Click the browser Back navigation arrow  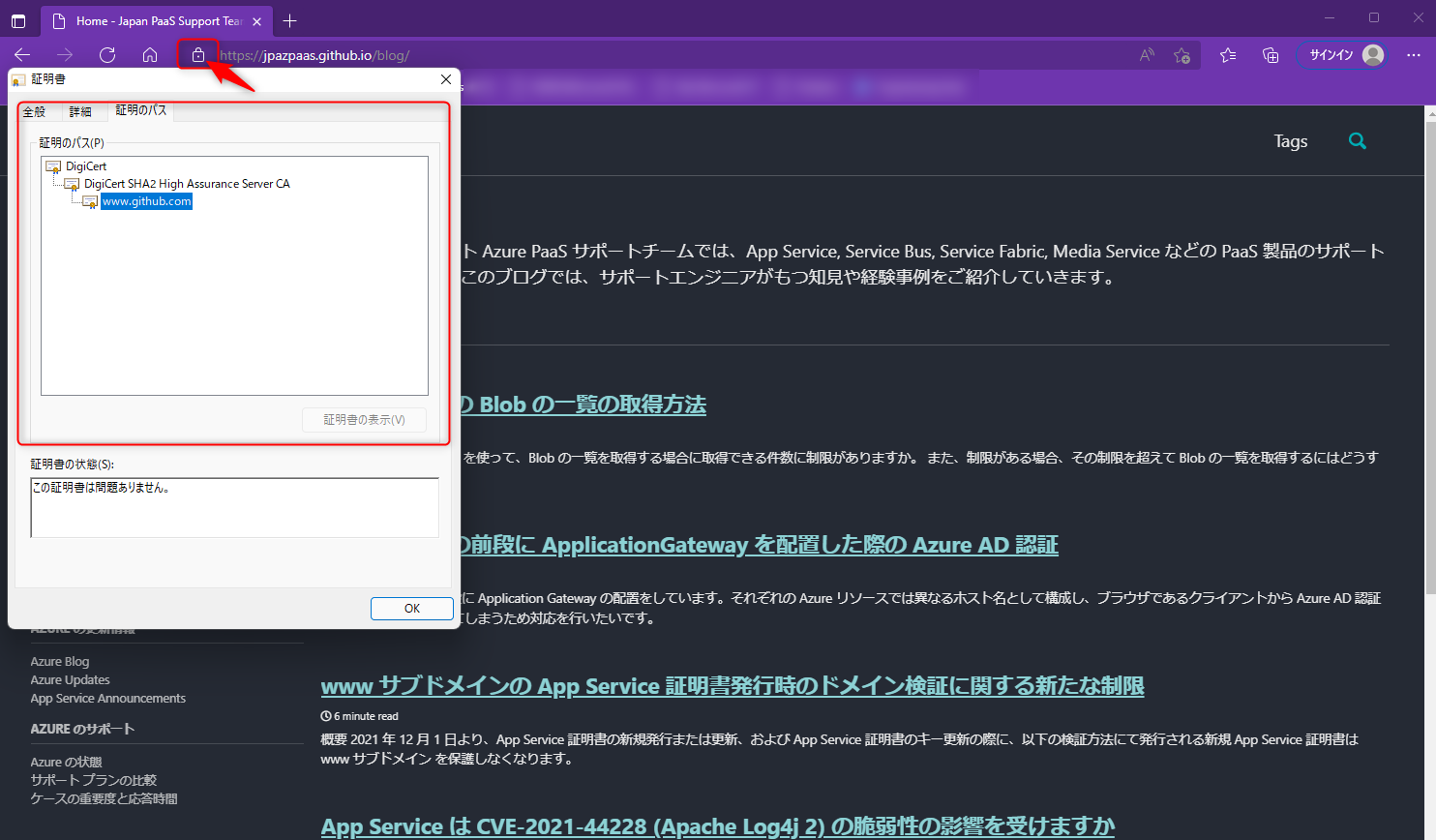tap(22, 55)
